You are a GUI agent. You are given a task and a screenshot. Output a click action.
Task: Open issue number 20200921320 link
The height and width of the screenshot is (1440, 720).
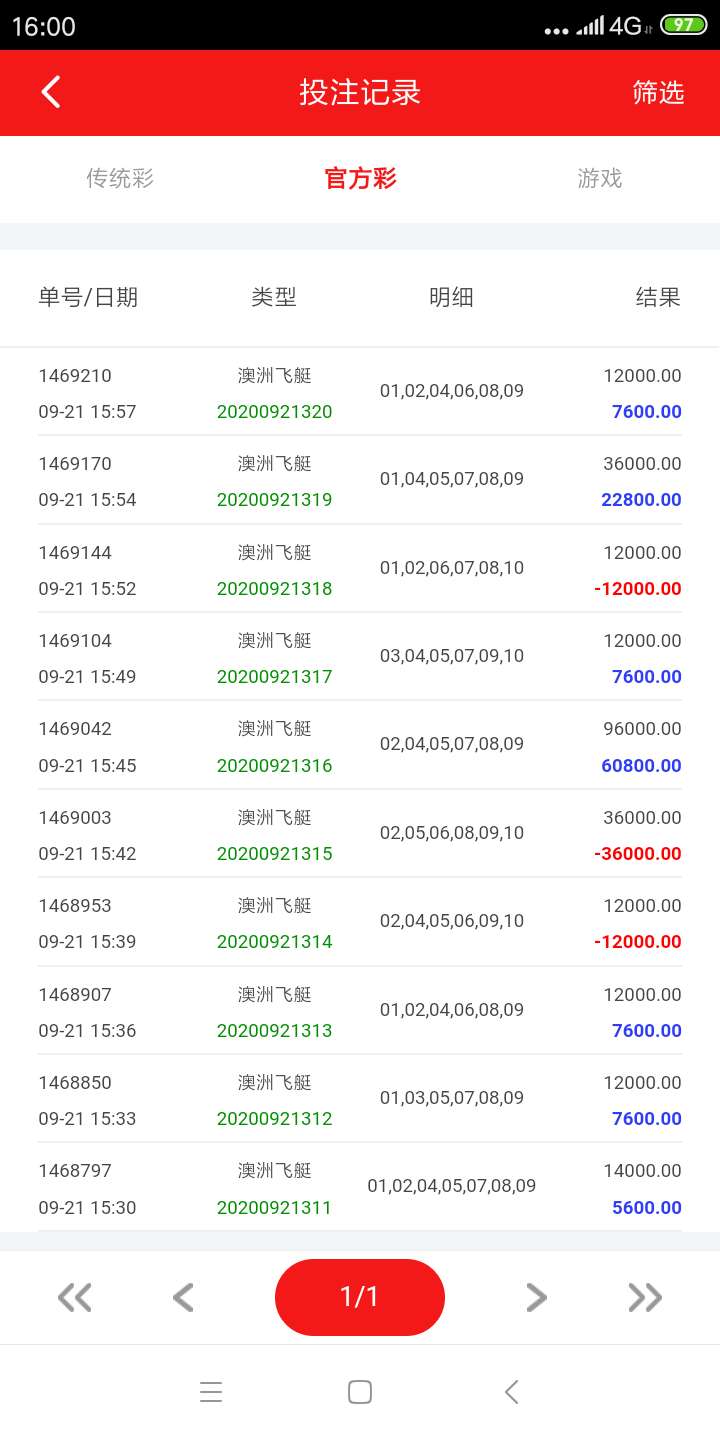pyautogui.click(x=274, y=412)
